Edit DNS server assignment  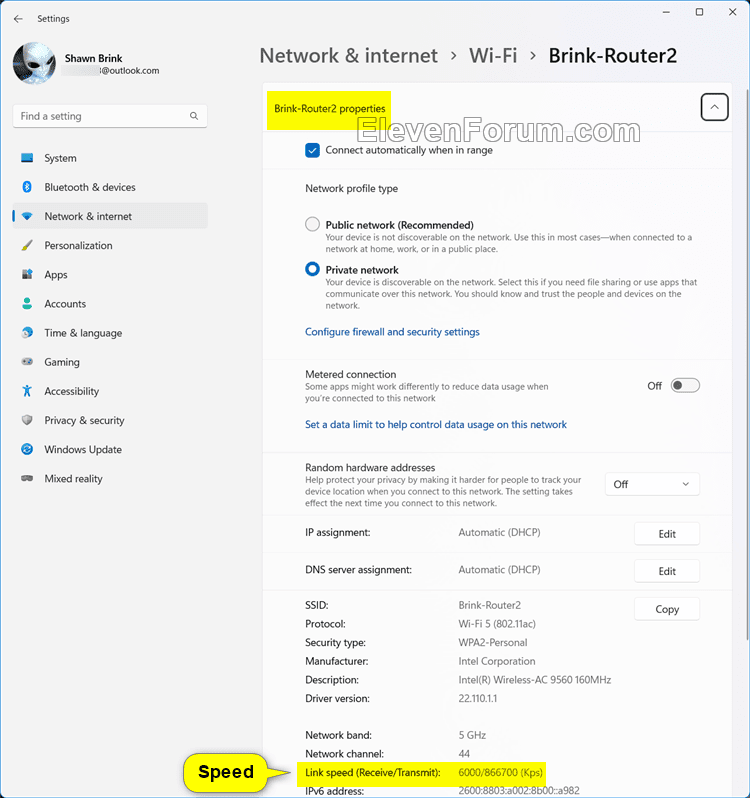(x=667, y=571)
